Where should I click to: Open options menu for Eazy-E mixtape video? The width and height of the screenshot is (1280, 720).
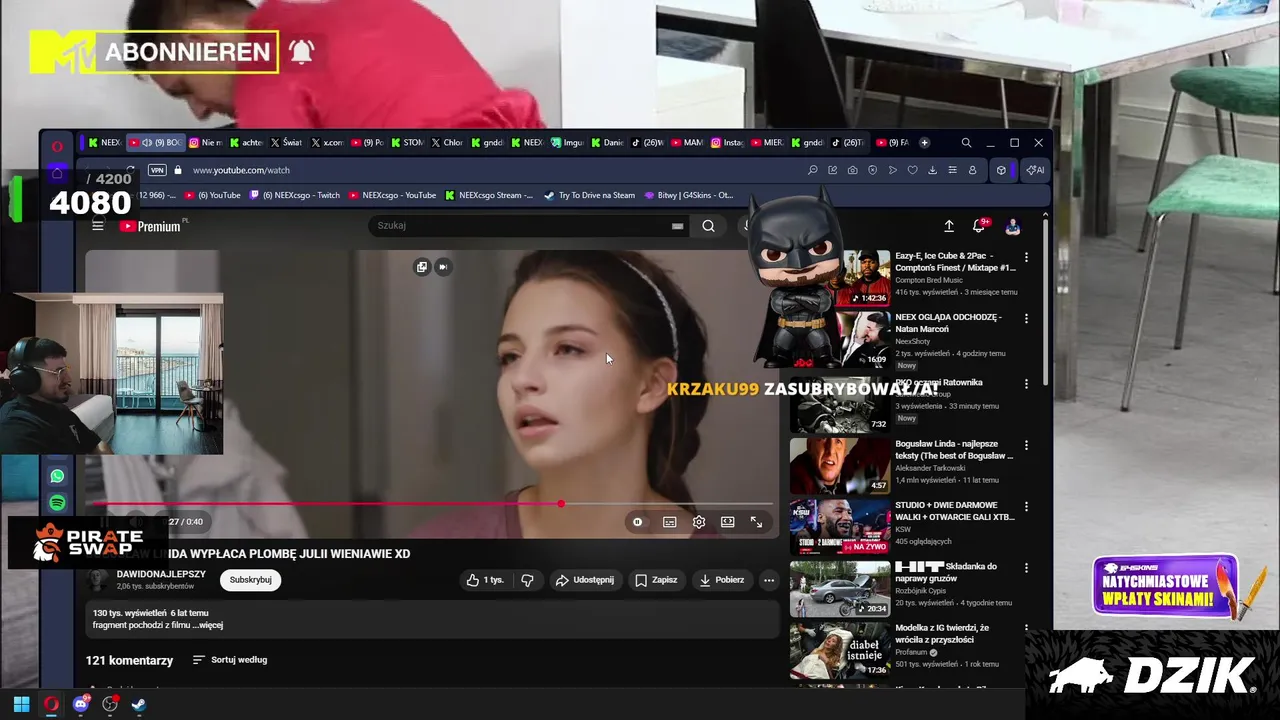[x=1026, y=257]
